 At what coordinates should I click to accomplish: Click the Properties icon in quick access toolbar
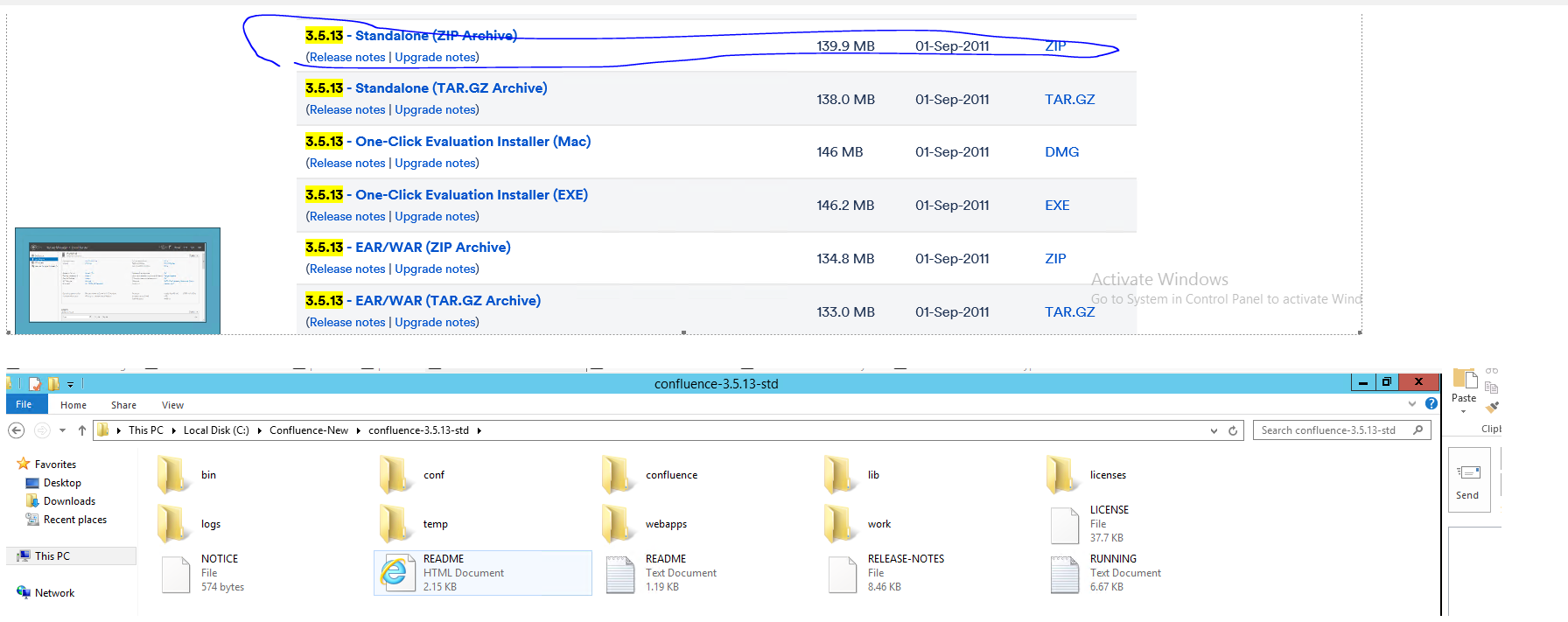pyautogui.click(x=35, y=384)
